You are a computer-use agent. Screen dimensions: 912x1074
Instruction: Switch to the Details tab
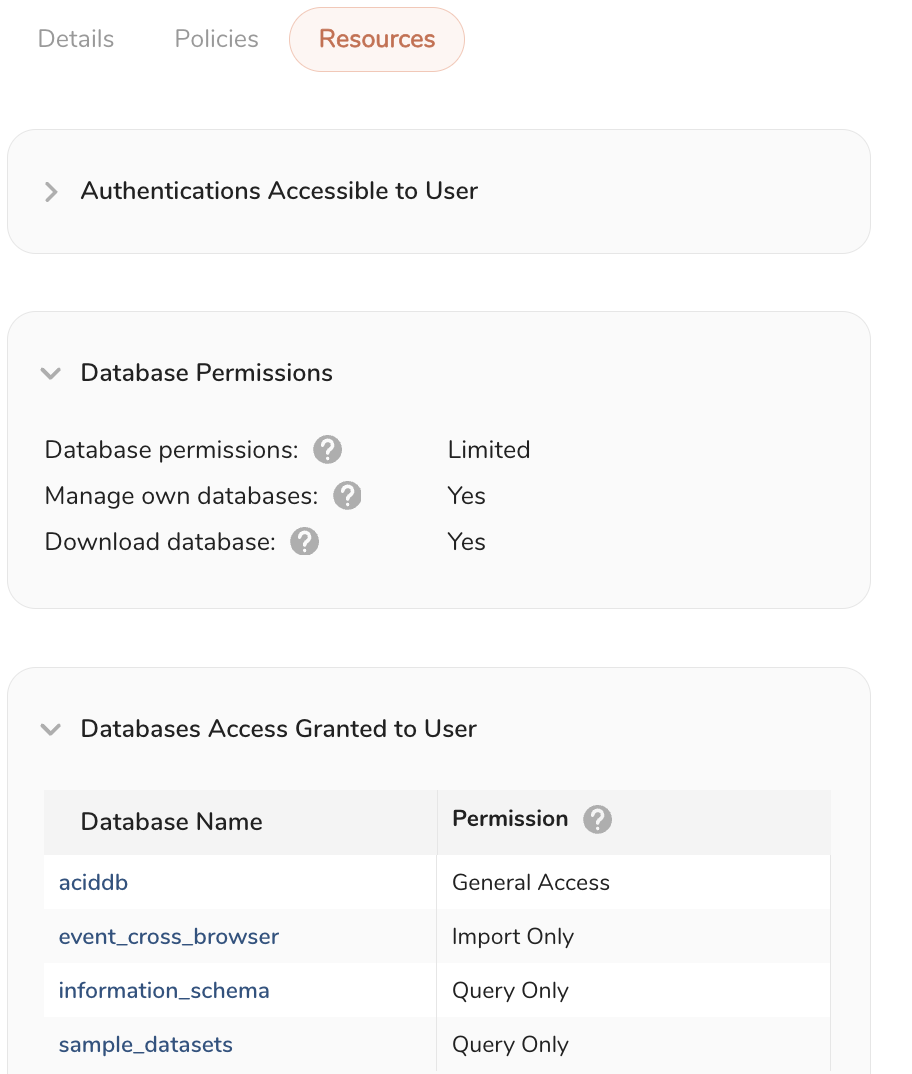tap(76, 39)
